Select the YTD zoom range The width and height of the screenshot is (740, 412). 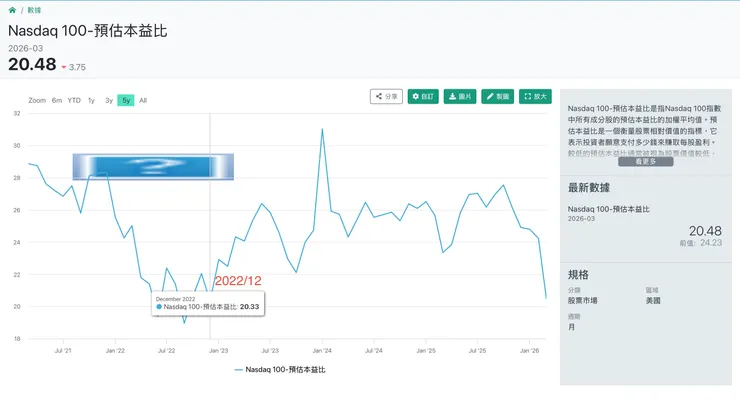[74, 101]
